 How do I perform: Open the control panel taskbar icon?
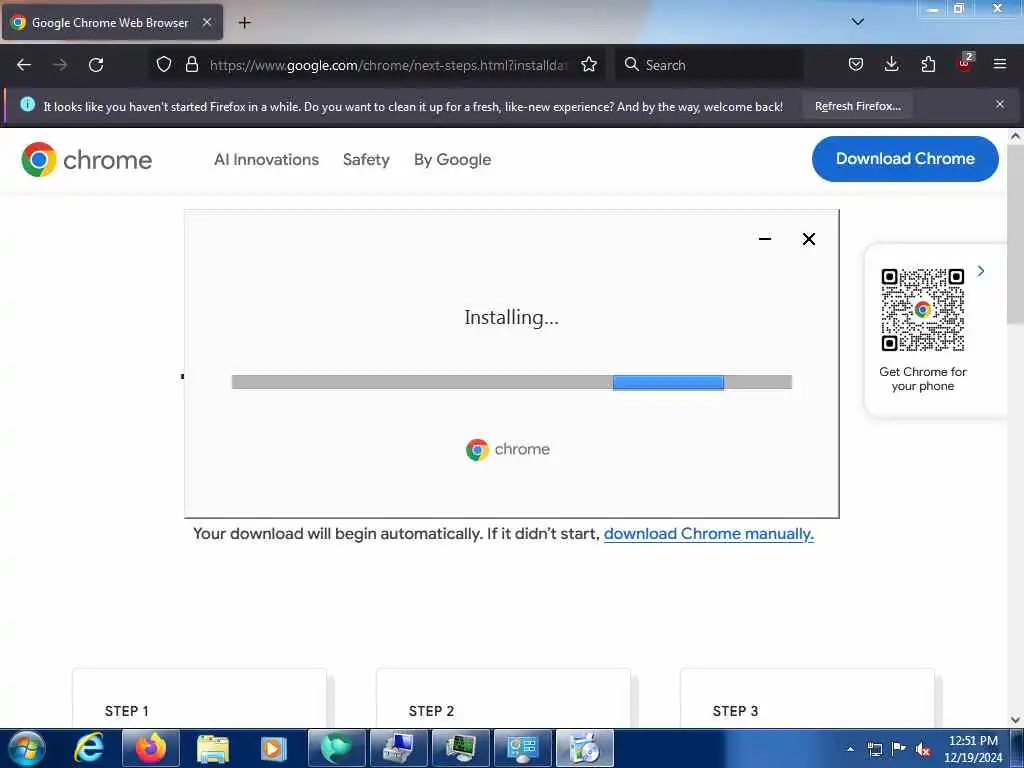point(522,748)
